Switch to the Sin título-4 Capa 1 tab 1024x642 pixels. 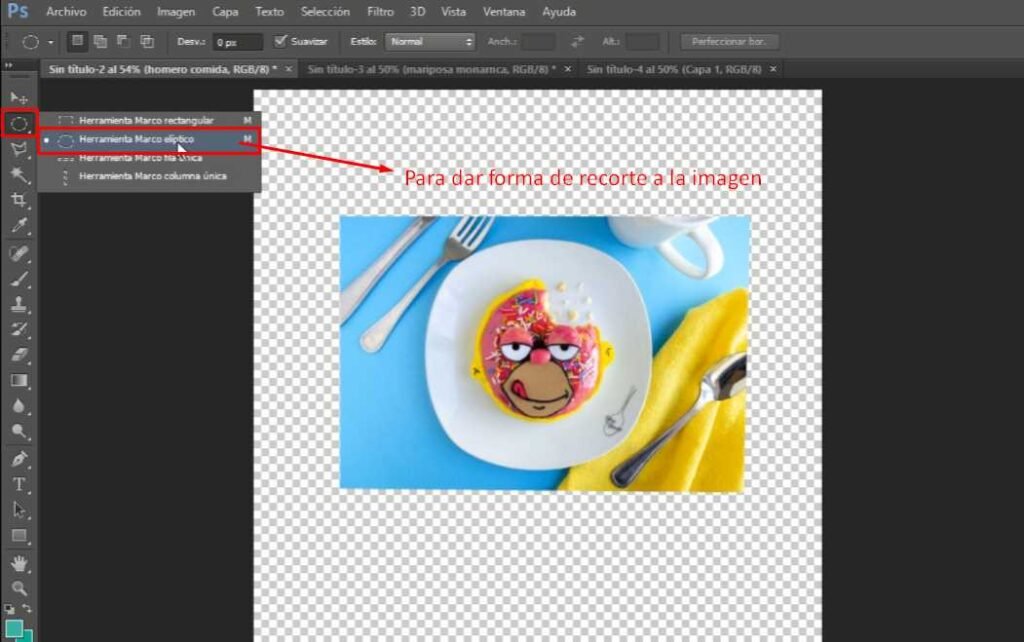click(x=674, y=69)
